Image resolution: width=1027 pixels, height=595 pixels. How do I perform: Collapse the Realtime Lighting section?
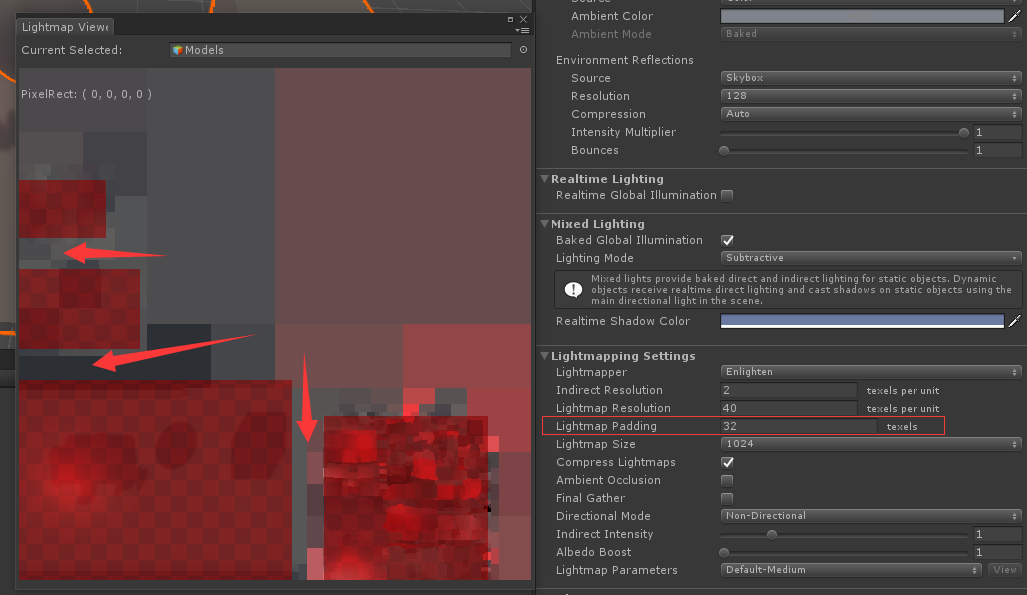544,179
